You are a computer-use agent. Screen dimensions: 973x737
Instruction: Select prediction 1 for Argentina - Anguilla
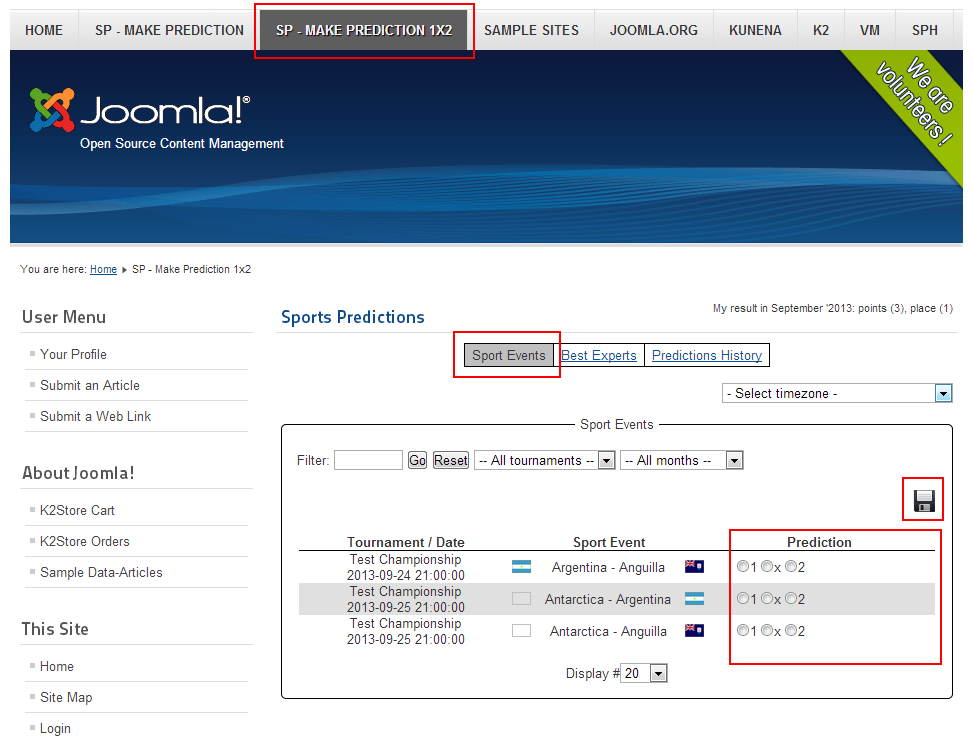coord(743,566)
